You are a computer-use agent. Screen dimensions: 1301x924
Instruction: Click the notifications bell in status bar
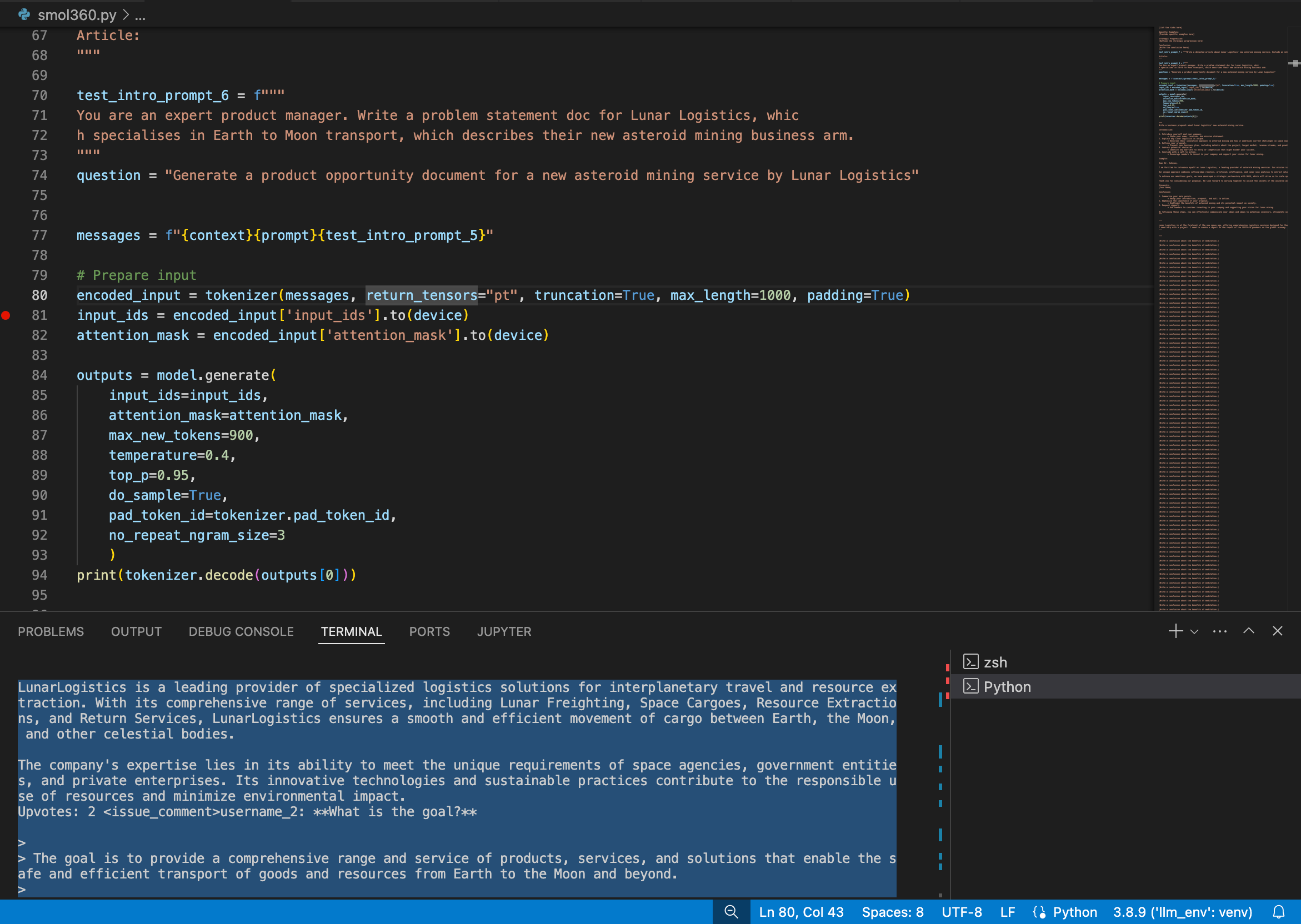coord(1279,912)
